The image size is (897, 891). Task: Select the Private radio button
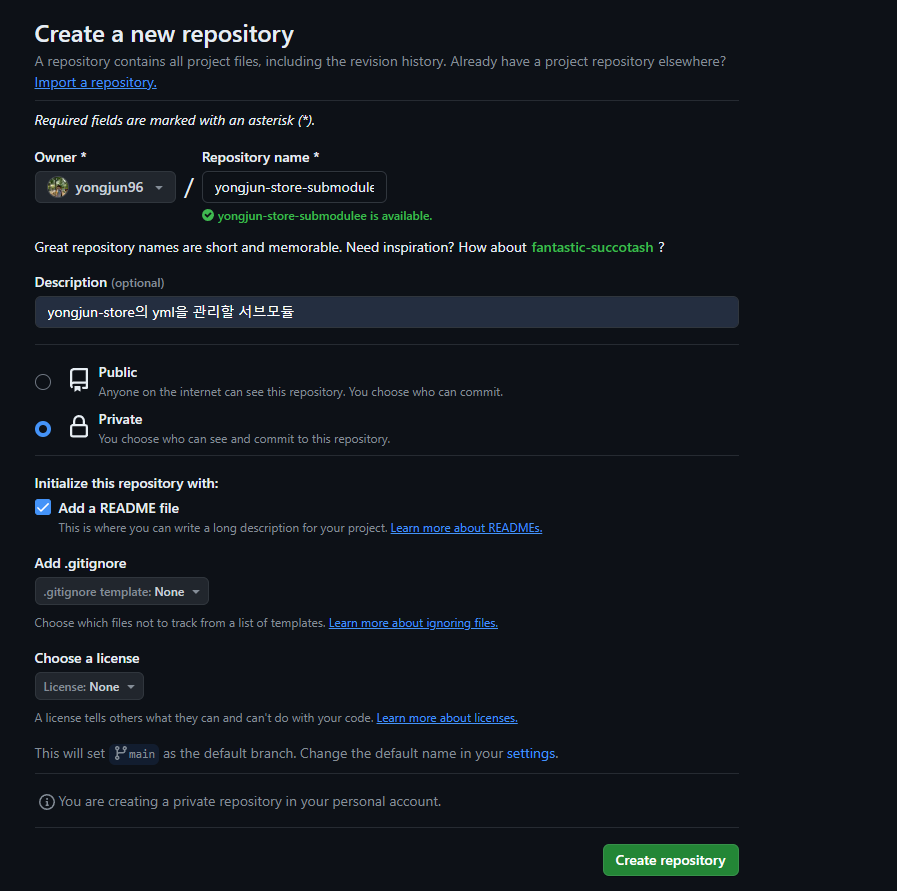coord(43,429)
